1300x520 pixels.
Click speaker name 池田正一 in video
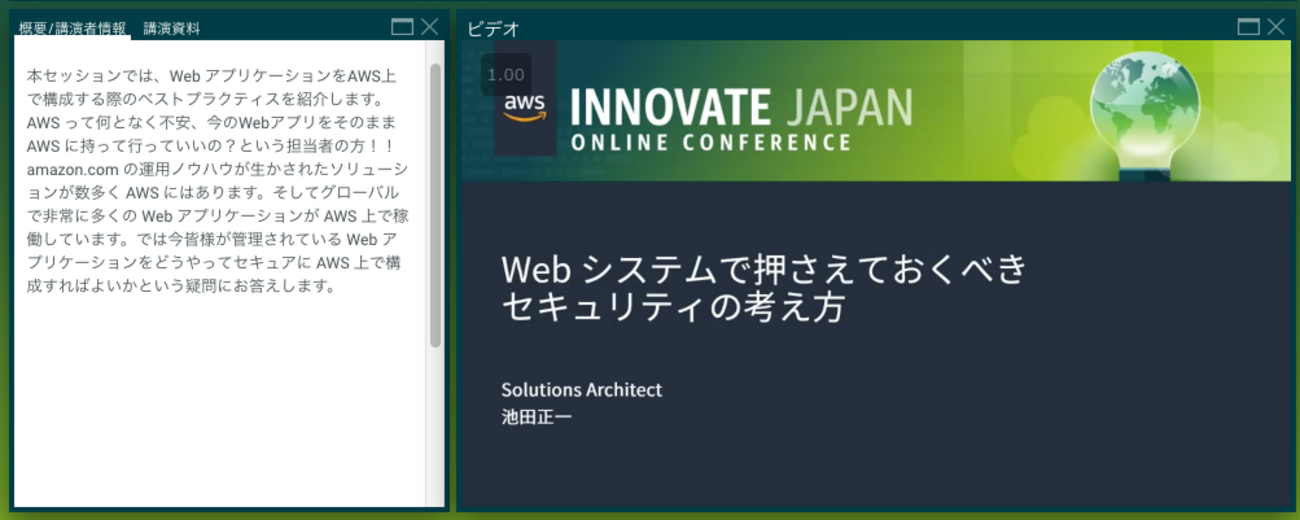(537, 416)
